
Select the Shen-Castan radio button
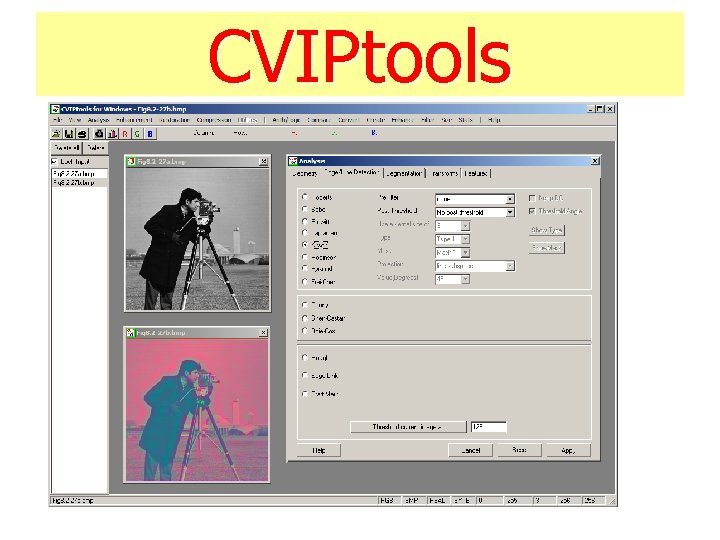[305, 318]
